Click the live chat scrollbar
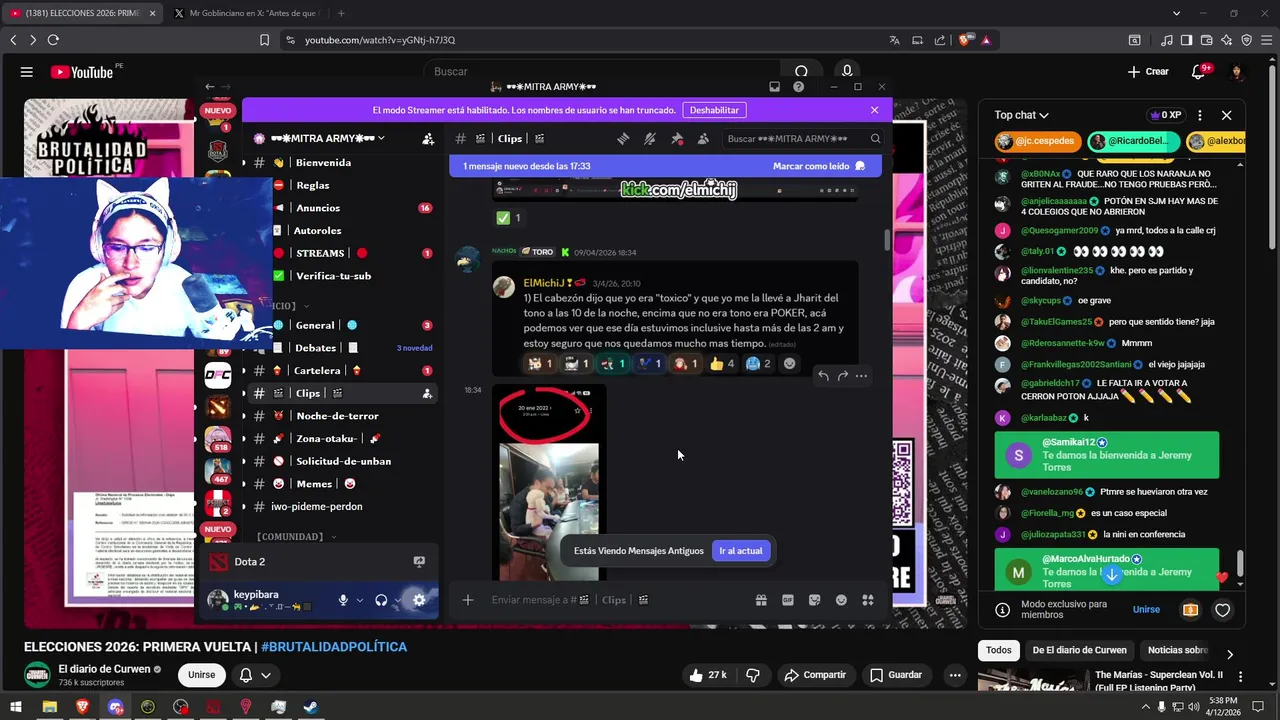Viewport: 1280px width, 720px height. coord(1240,563)
